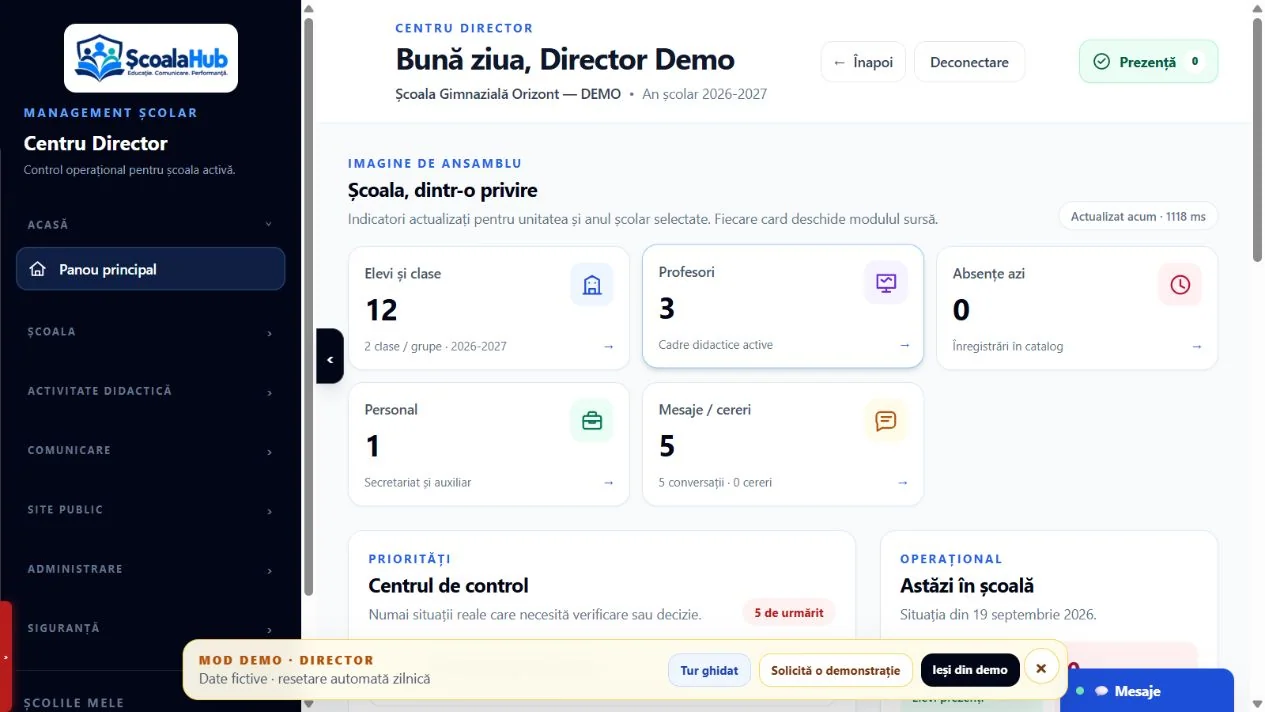Click the sidebar vertical scrollbar

coord(309,305)
